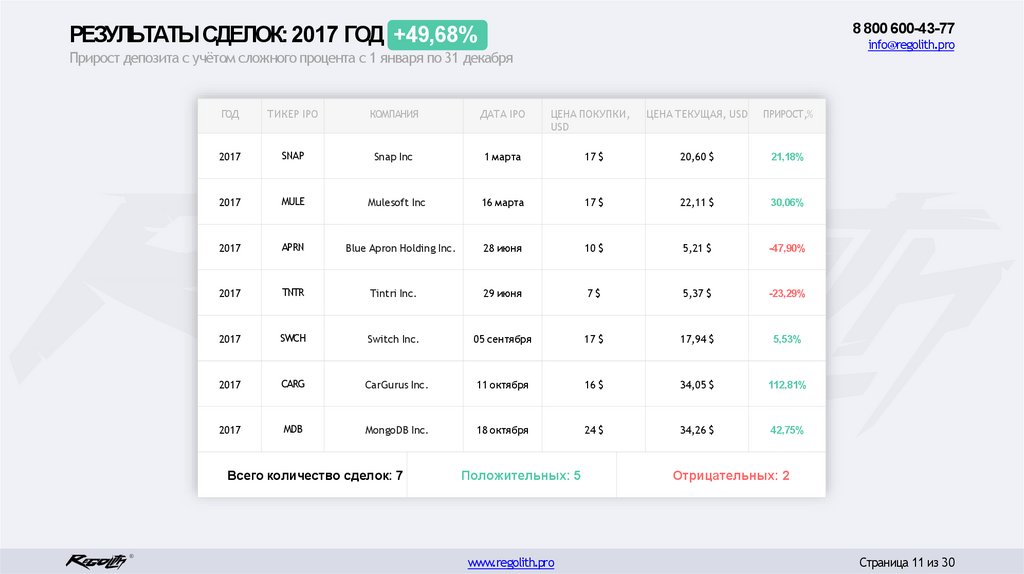Click the 22,11 $ current price
Viewport: 1024px width, 574px height.
[697, 202]
